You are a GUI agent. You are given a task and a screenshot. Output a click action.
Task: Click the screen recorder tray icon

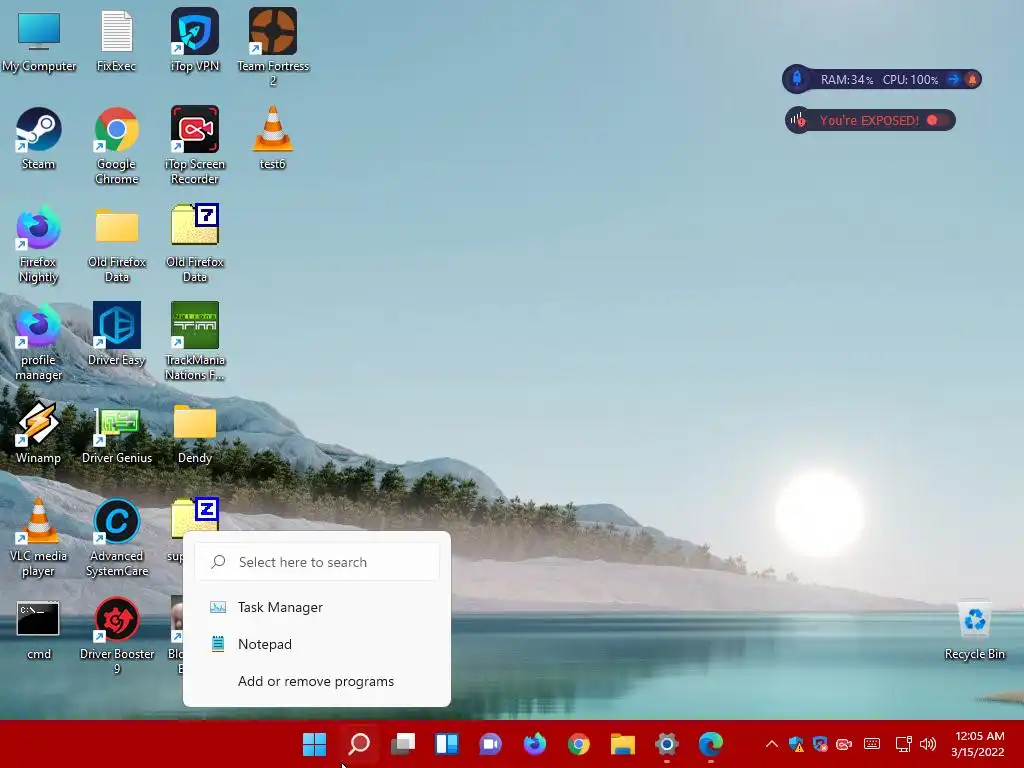tap(844, 744)
